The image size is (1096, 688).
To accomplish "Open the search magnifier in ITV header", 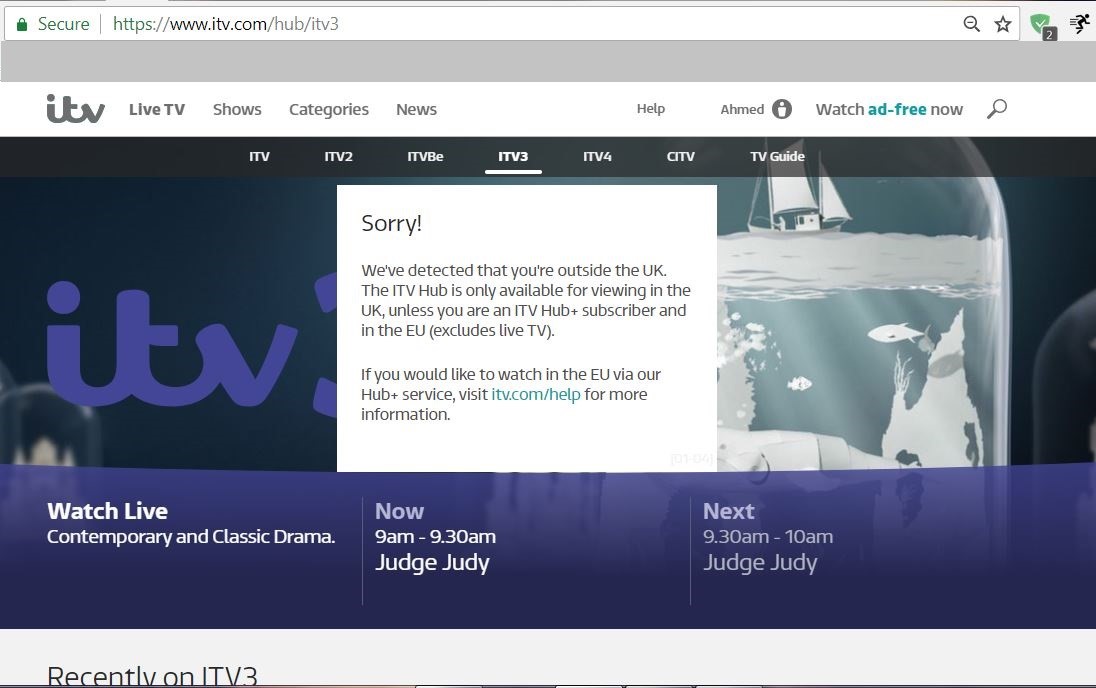I will click(x=997, y=109).
